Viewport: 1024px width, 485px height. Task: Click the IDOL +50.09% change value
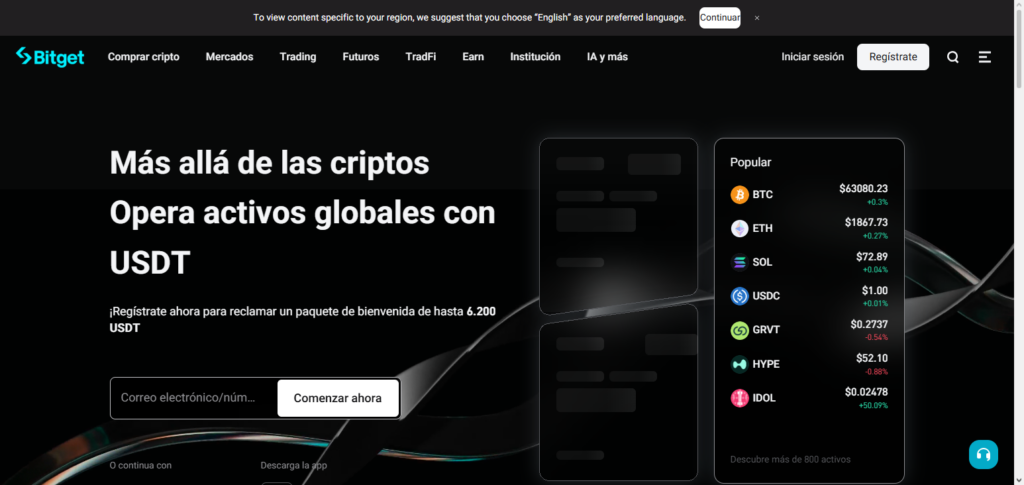click(x=873, y=405)
